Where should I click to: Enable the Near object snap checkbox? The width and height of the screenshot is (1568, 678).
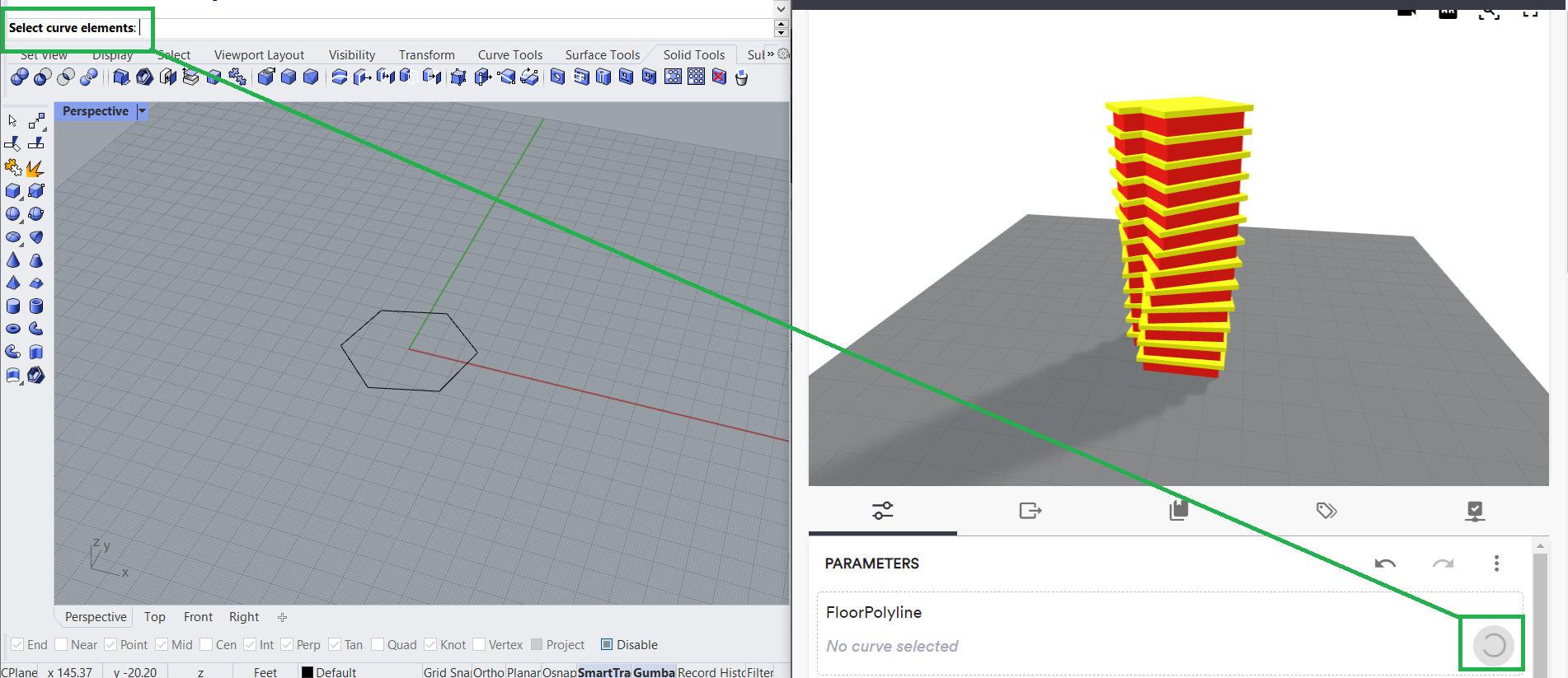click(61, 644)
